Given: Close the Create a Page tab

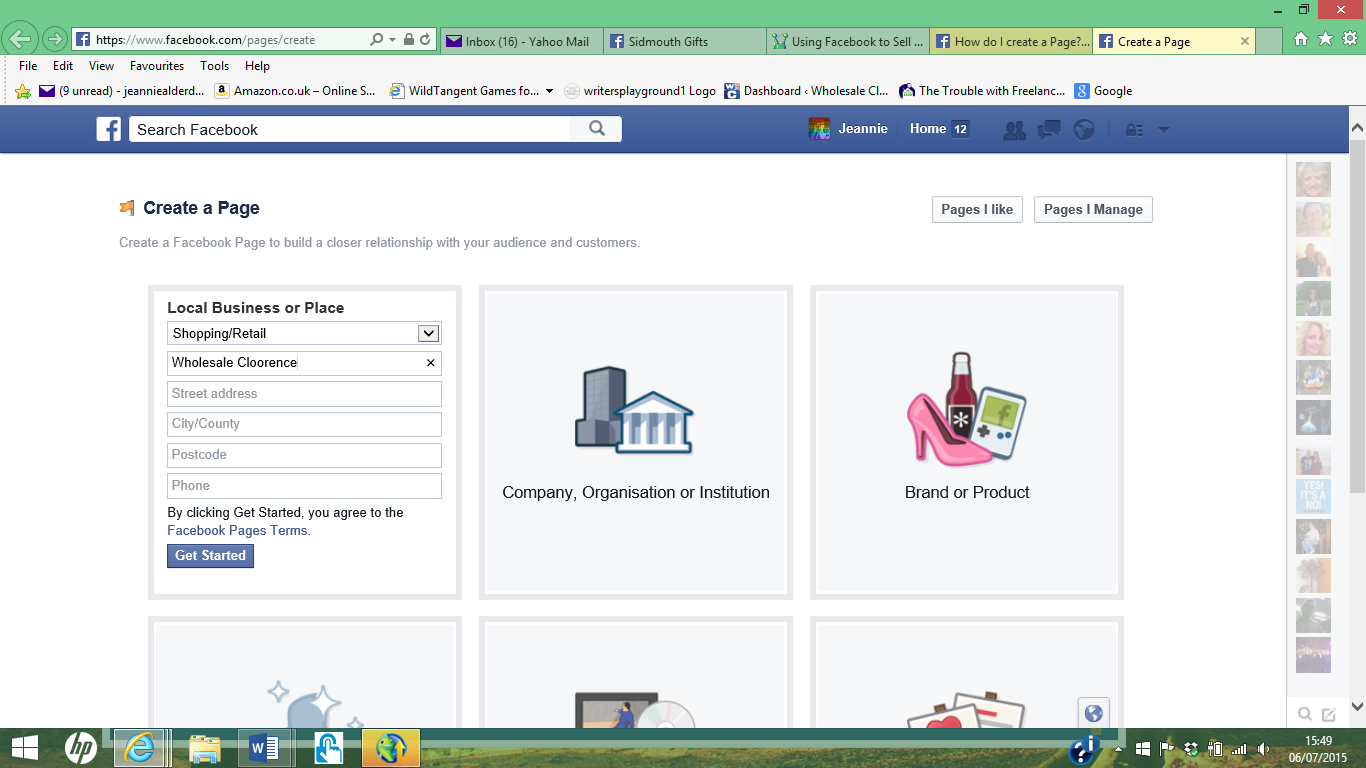Looking at the screenshot, I should [1245, 41].
